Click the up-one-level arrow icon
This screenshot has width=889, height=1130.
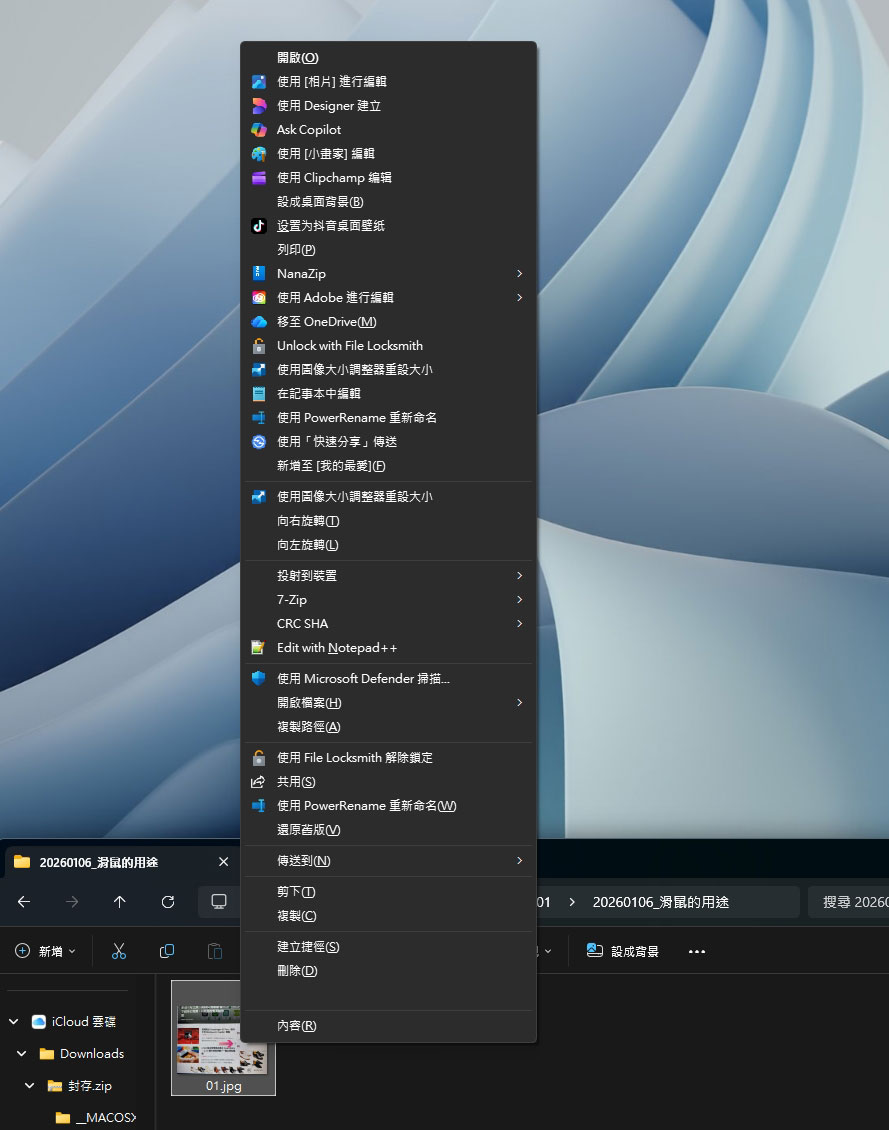tap(119, 901)
